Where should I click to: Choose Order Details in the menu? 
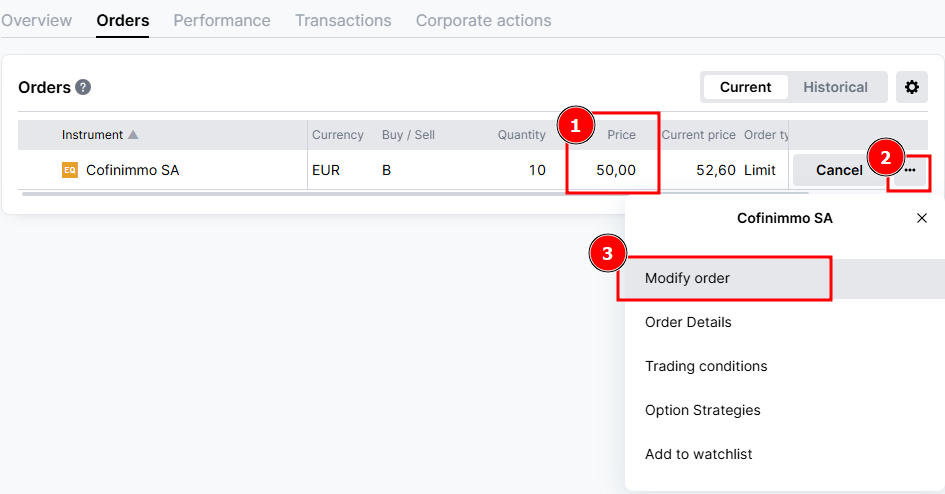click(688, 322)
